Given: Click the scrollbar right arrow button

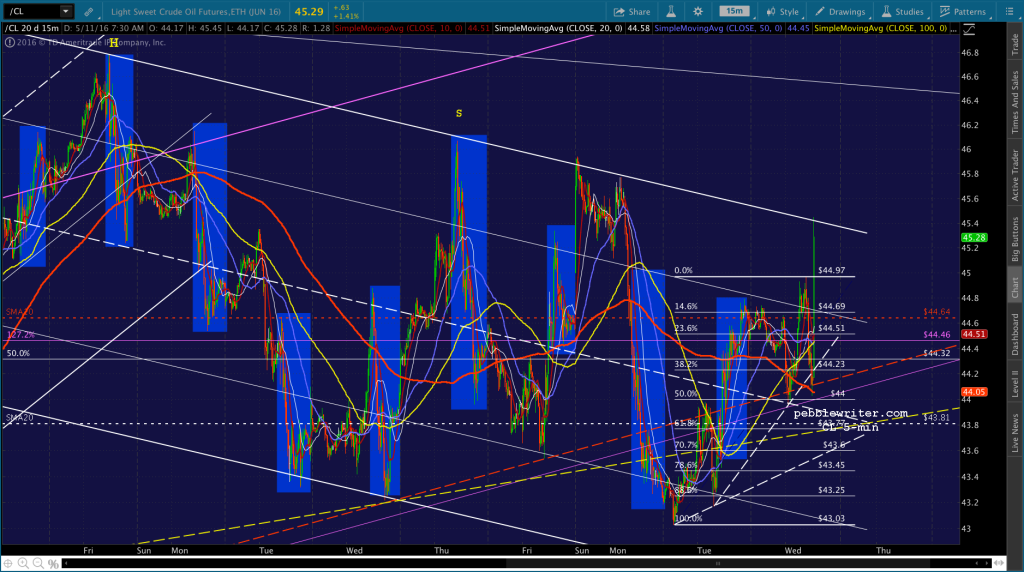Looking at the screenshot, I should coord(987,563).
